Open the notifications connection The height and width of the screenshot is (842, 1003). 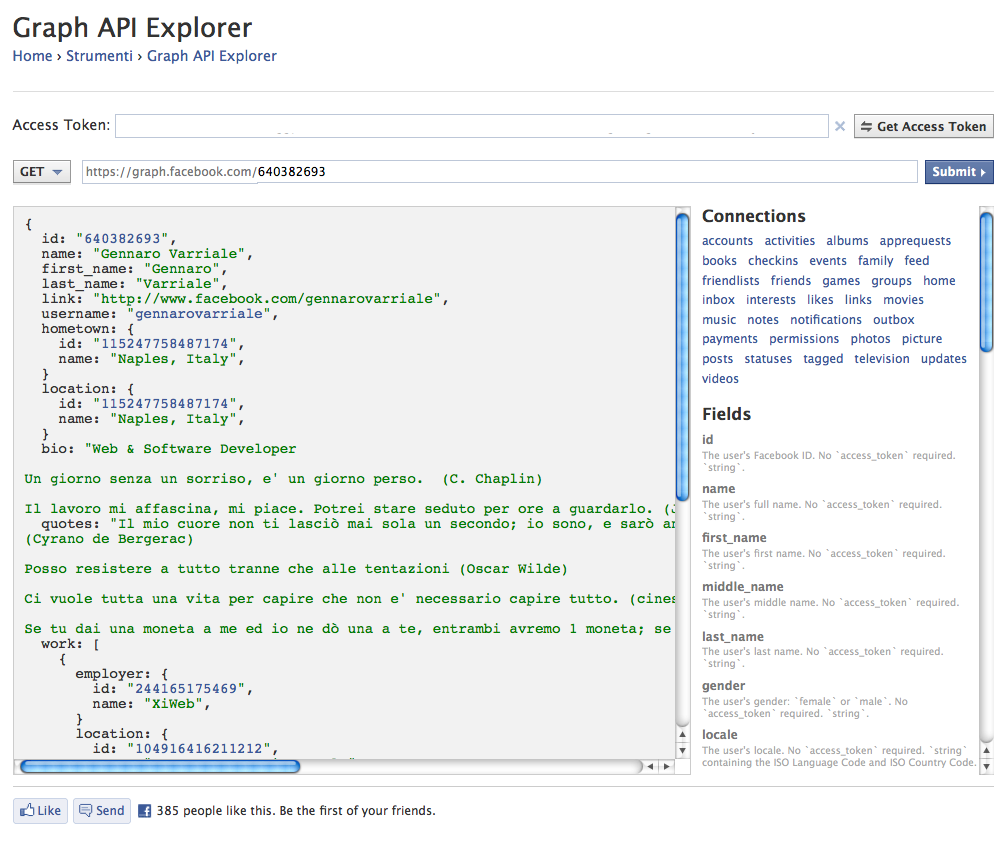tap(826, 320)
